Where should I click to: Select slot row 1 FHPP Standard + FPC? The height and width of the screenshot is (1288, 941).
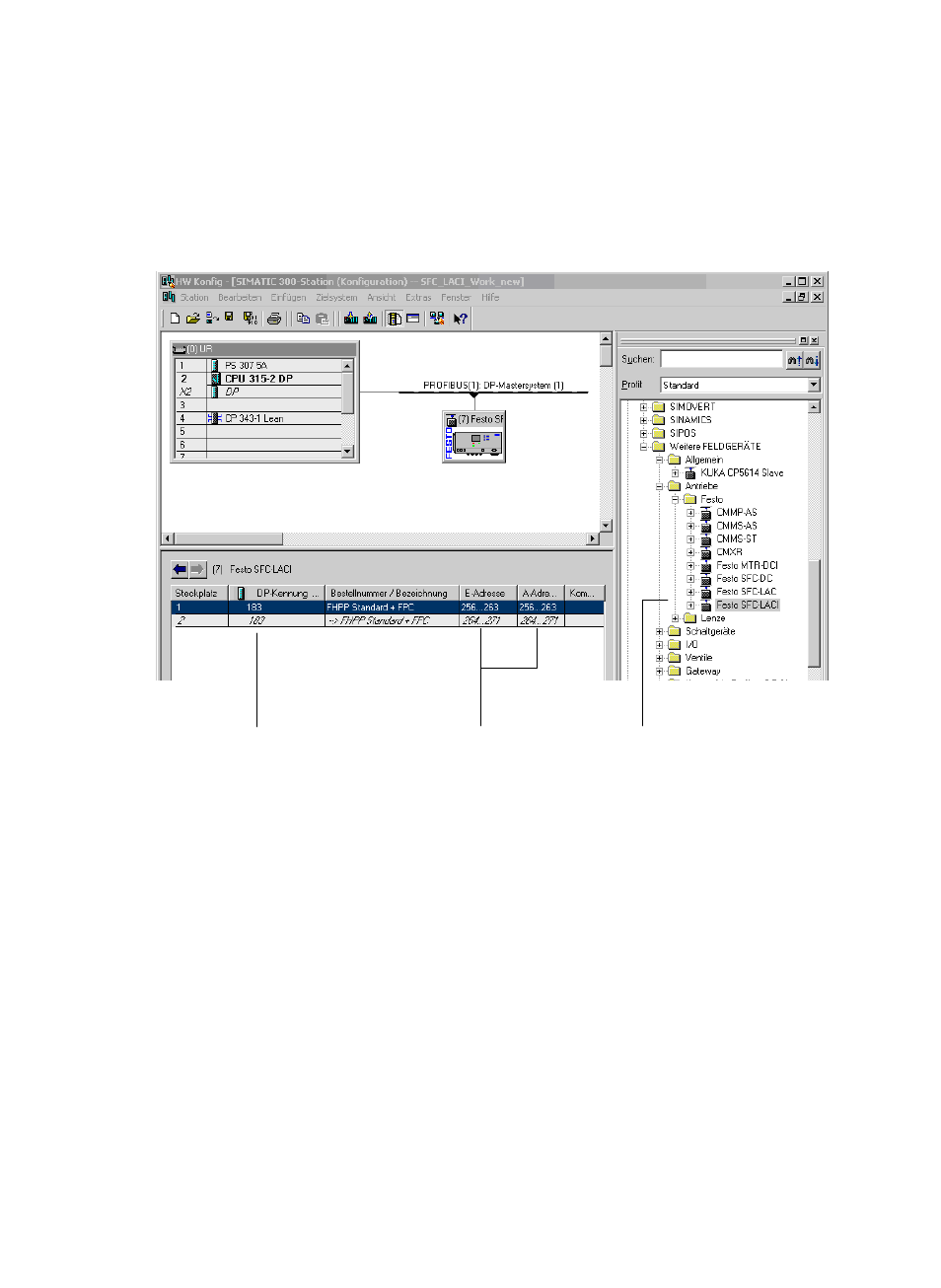click(388, 608)
